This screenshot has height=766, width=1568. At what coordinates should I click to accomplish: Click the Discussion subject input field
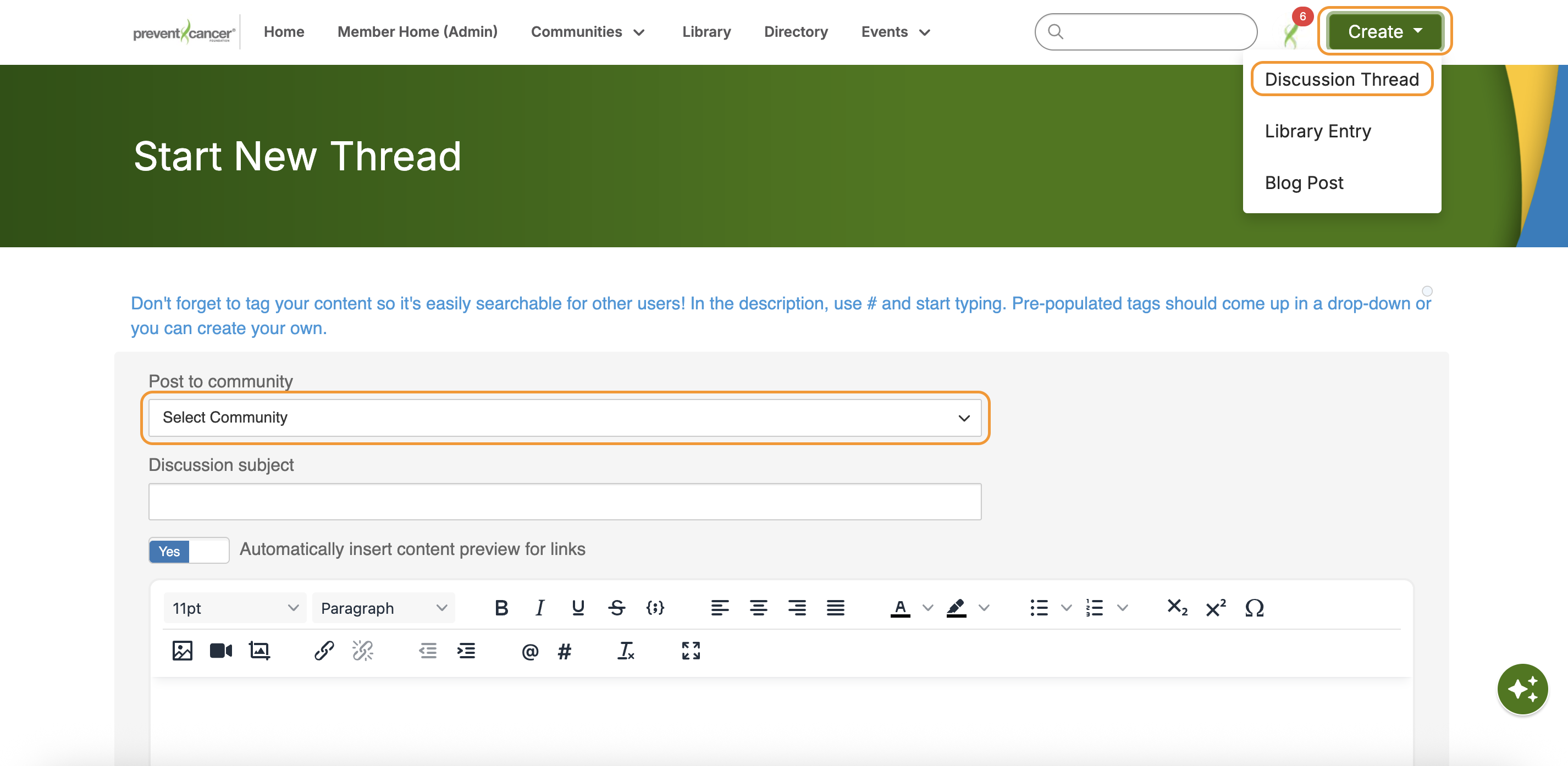click(564, 502)
